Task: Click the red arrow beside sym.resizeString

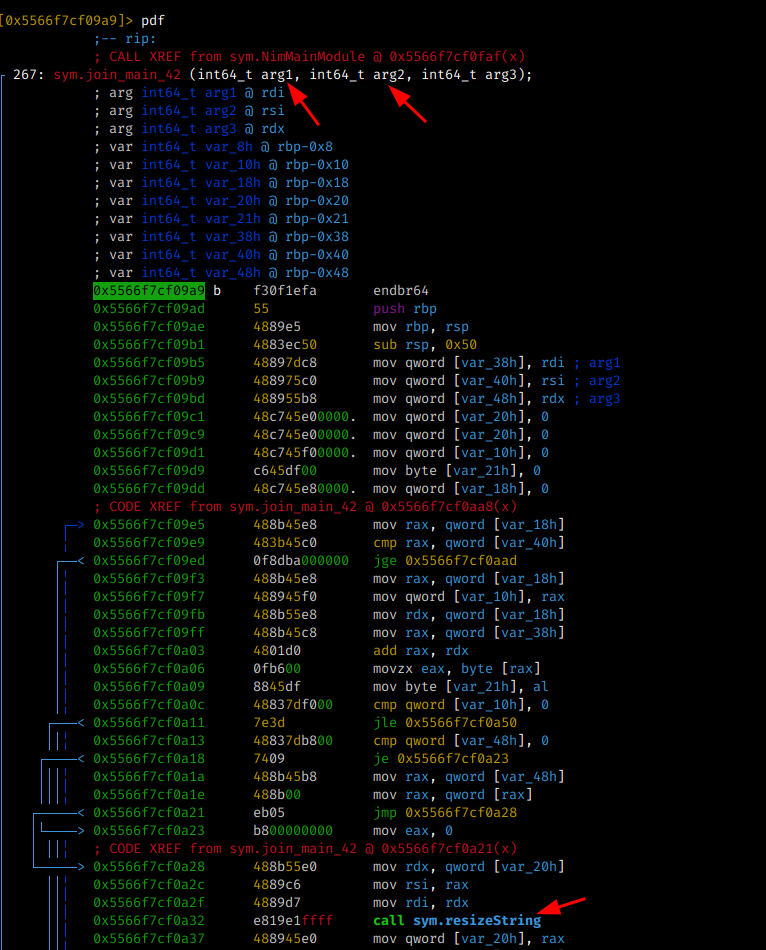Action: coord(569,908)
